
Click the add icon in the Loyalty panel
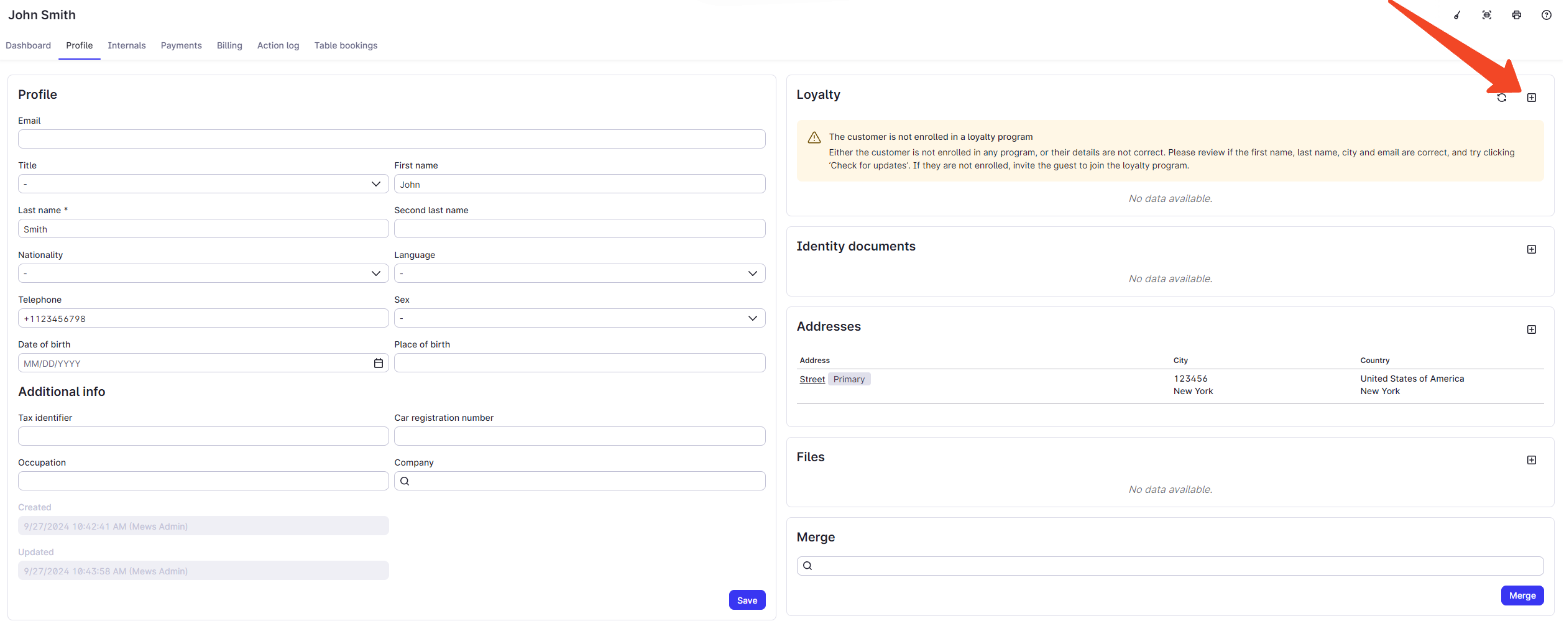(x=1531, y=97)
